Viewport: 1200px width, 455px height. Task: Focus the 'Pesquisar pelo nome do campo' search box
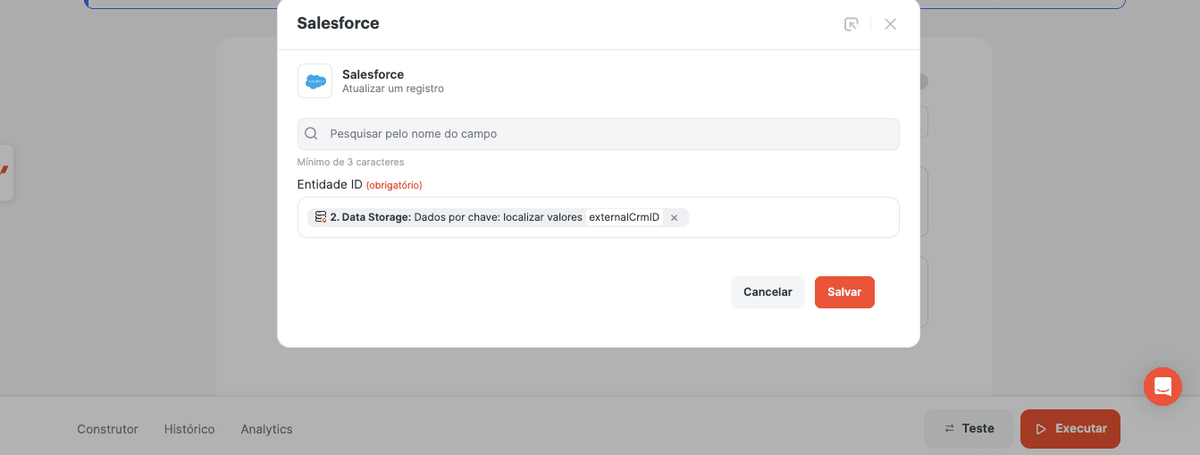click(598, 134)
